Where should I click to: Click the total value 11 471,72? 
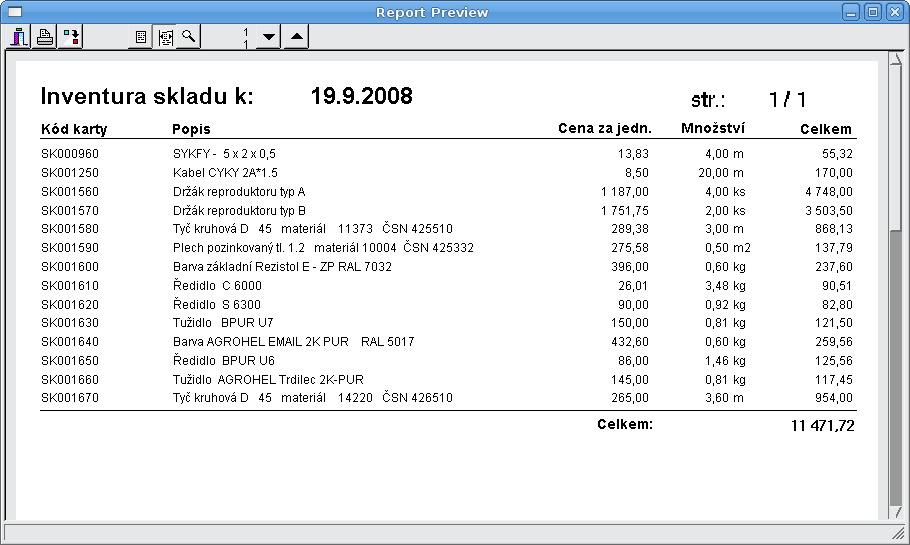tap(822, 426)
